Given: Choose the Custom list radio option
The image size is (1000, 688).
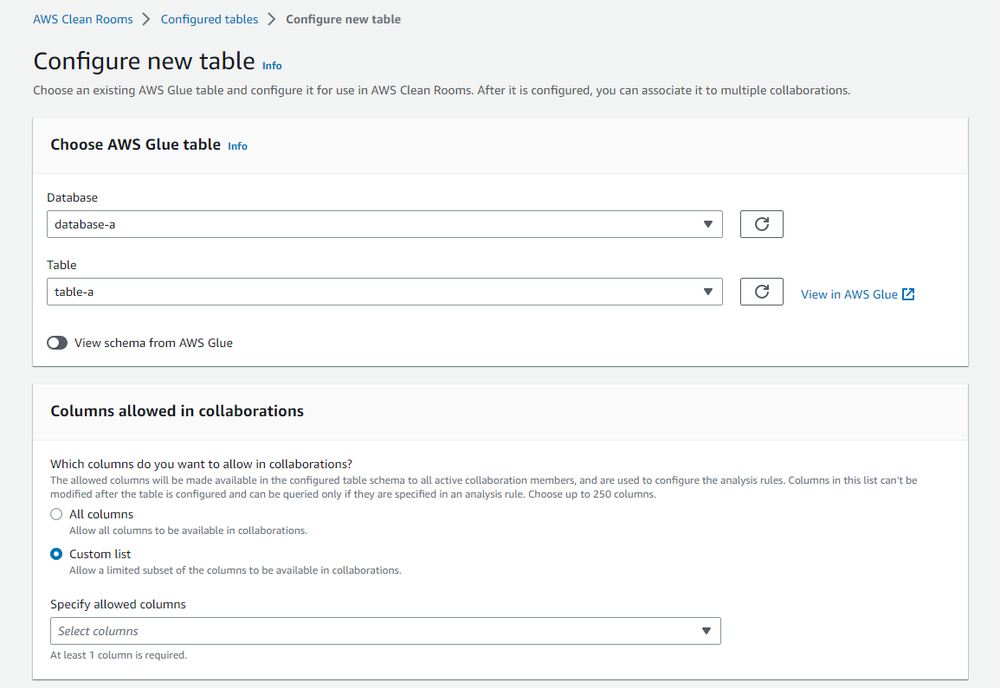Looking at the screenshot, I should 56,554.
